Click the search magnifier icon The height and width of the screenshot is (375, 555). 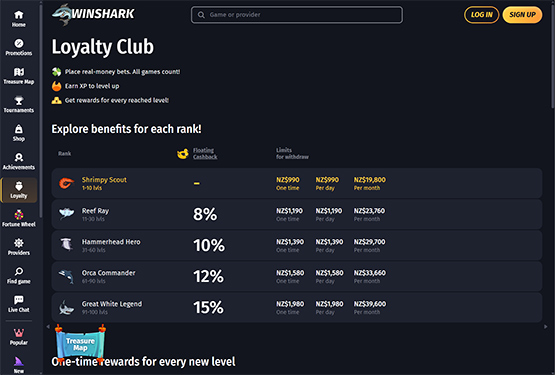coord(201,15)
